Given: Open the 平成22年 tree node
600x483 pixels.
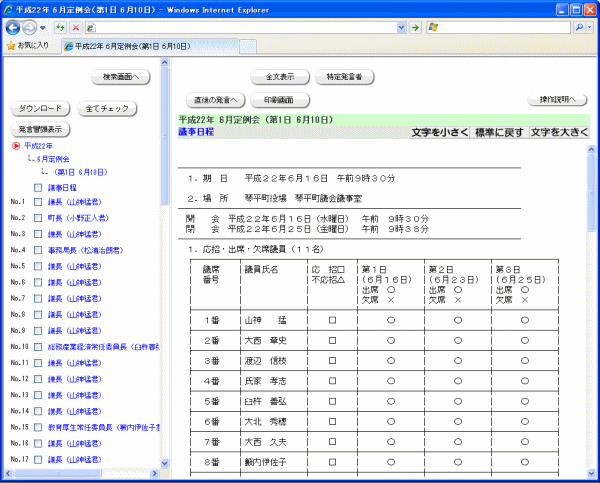Looking at the screenshot, I should [38, 146].
